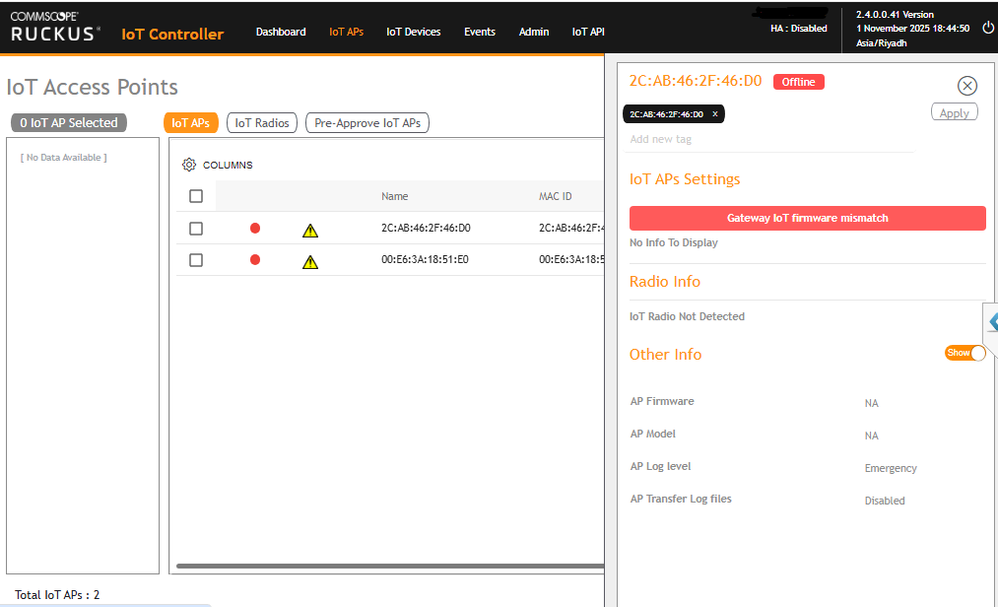Click the Gateway IoT firmware mismatch banner
The width and height of the screenshot is (998, 607).
[x=807, y=218]
